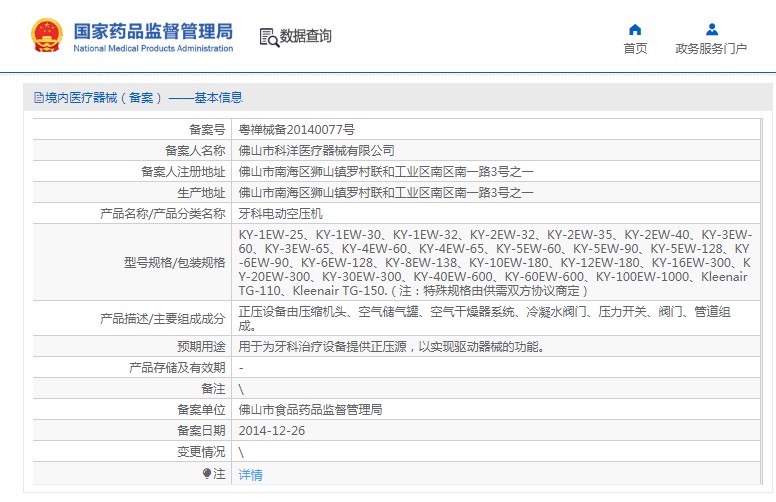This screenshot has width=776, height=502.
Task: Click the backslash value in 变更情况 row
Action: [241, 452]
